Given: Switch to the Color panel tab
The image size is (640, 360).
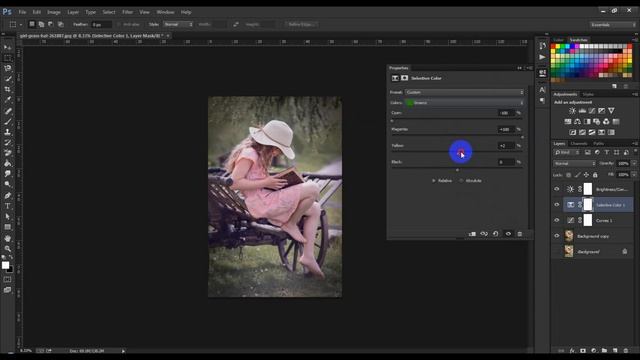Looking at the screenshot, I should click(x=558, y=40).
